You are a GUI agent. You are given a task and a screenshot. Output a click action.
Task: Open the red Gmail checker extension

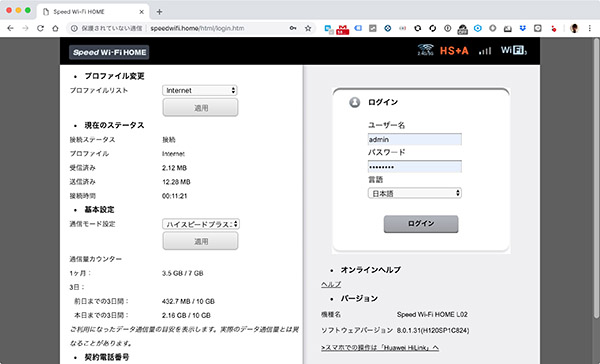click(342, 29)
